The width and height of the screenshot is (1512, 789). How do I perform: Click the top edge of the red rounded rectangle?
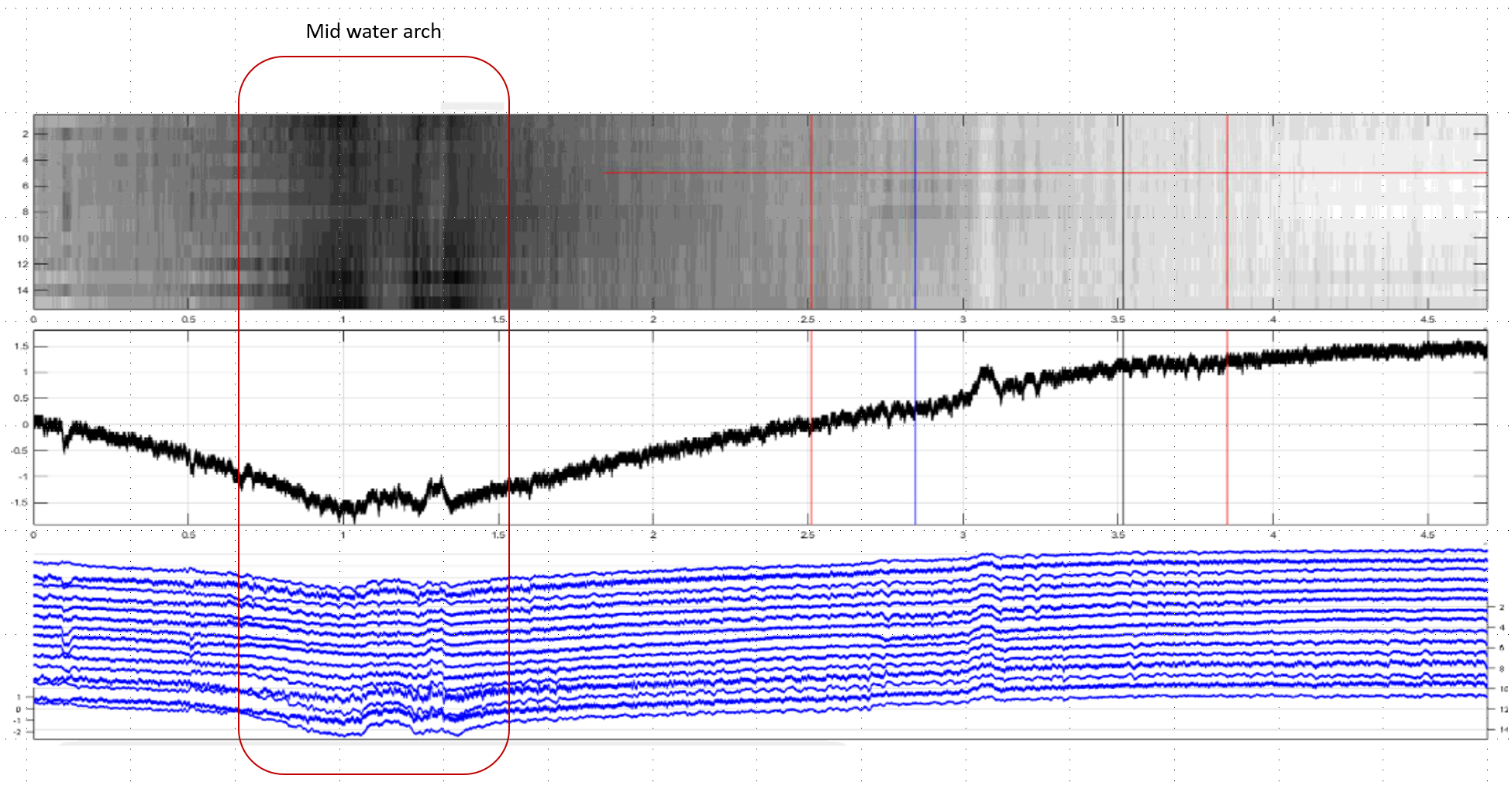tap(374, 57)
